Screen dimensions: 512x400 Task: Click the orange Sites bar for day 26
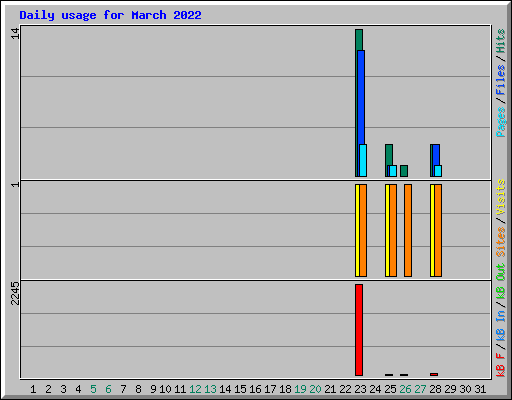pos(408,230)
